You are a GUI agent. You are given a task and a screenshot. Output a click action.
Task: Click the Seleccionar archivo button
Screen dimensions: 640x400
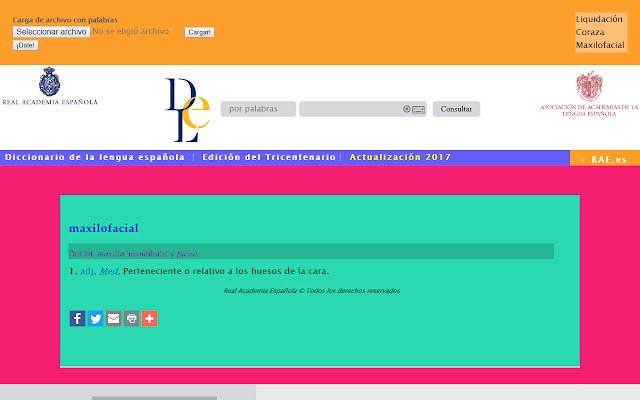51,32
